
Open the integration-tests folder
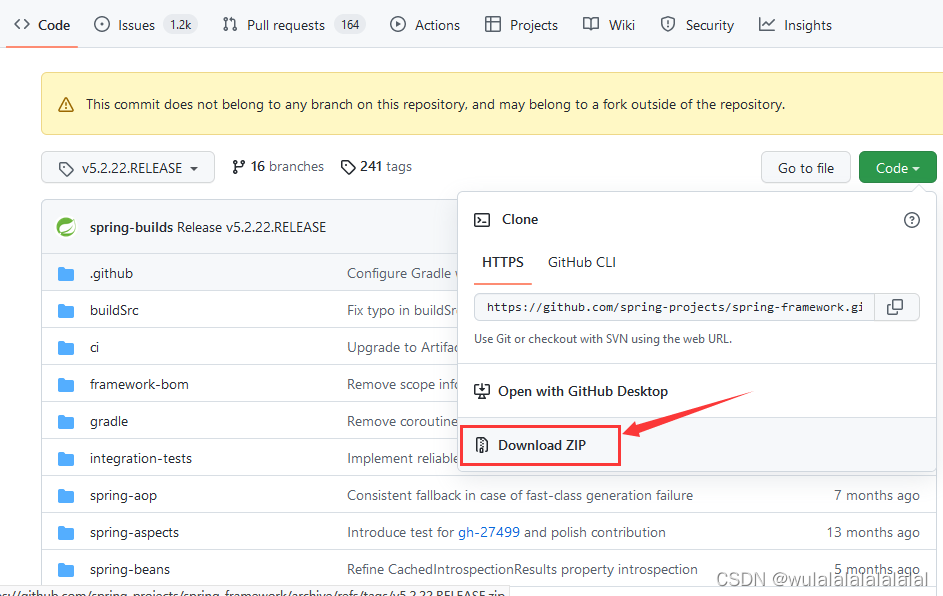coord(141,458)
